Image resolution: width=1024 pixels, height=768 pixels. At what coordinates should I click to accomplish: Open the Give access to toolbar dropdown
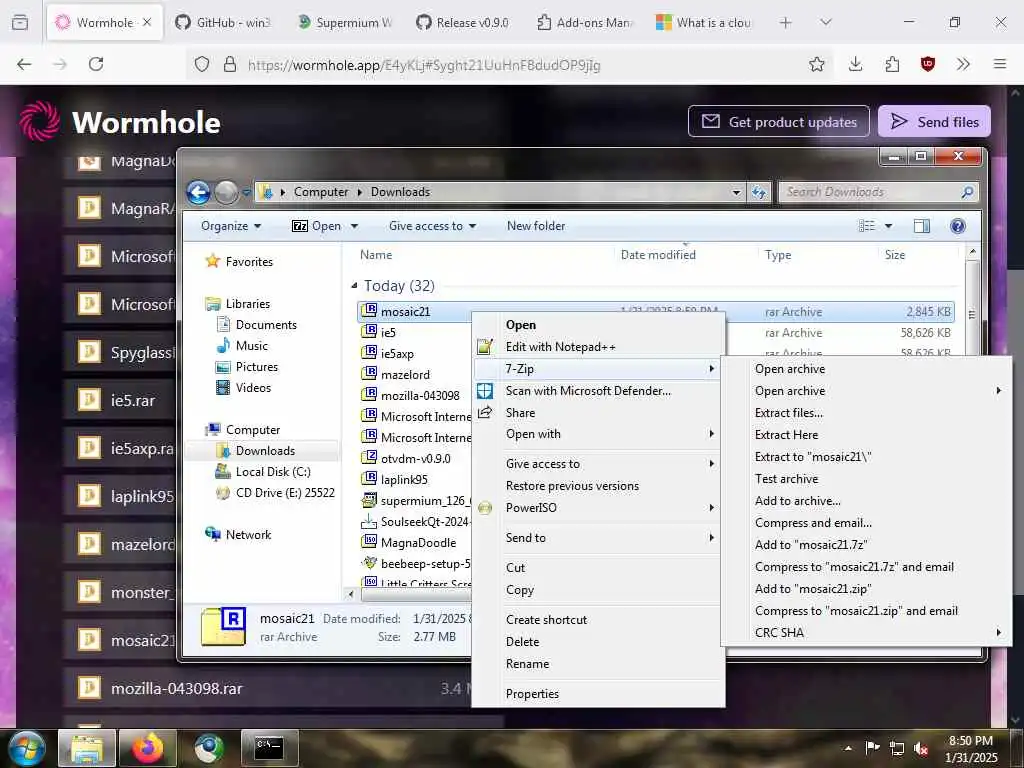click(432, 226)
